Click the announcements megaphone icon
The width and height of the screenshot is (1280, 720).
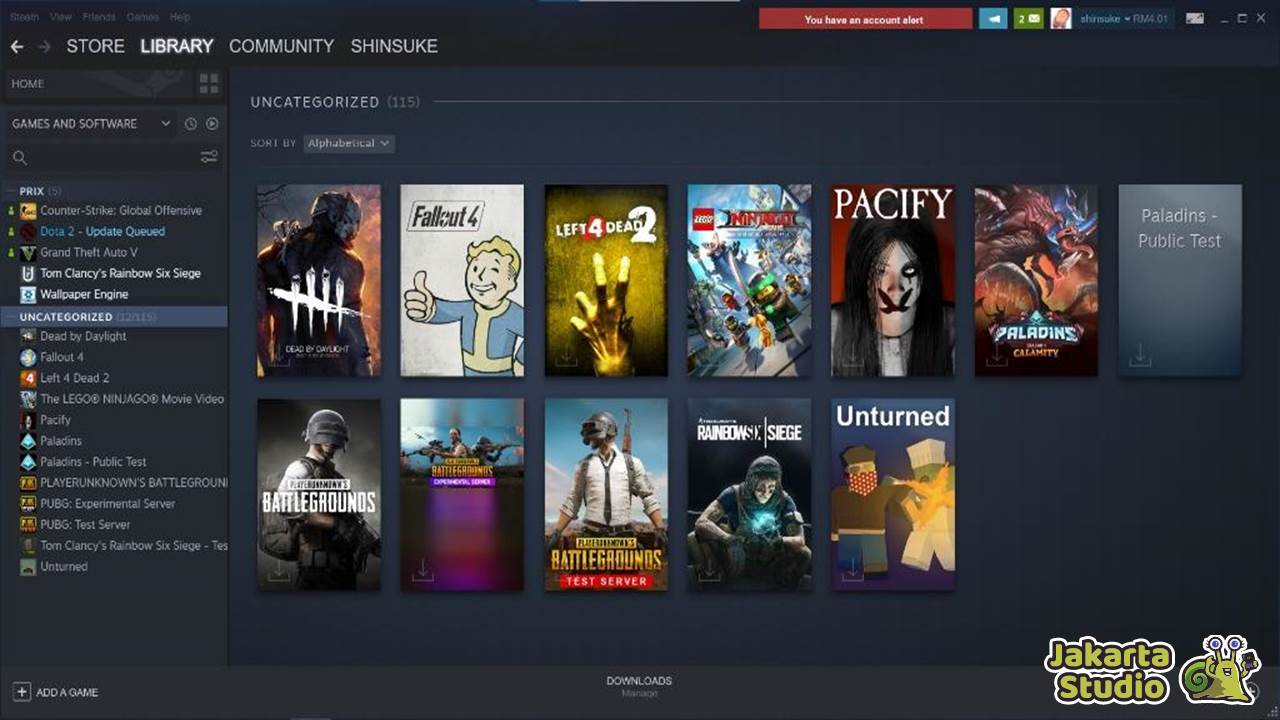click(x=993, y=19)
